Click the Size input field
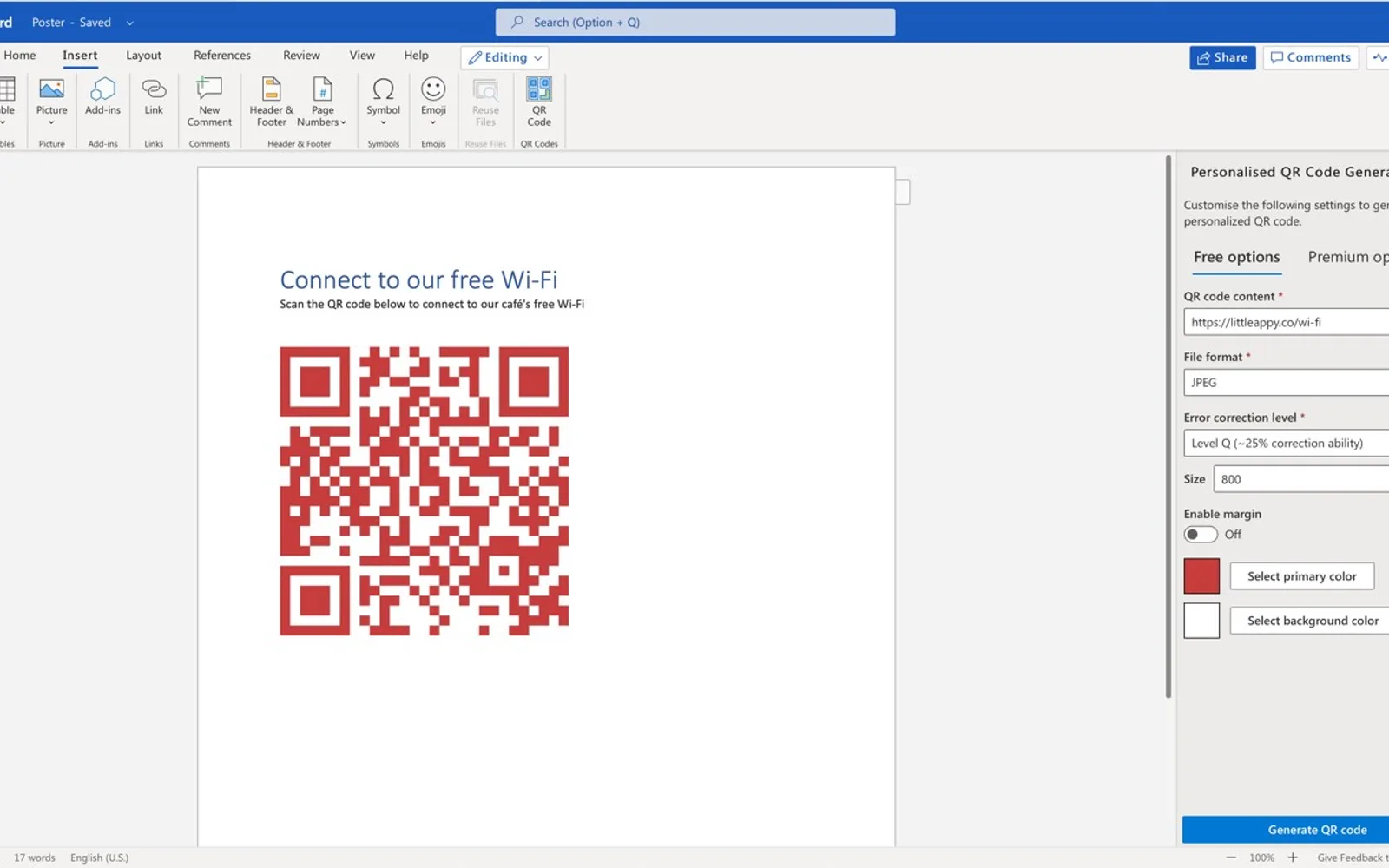Screen dimensions: 1389x868 1301,479
